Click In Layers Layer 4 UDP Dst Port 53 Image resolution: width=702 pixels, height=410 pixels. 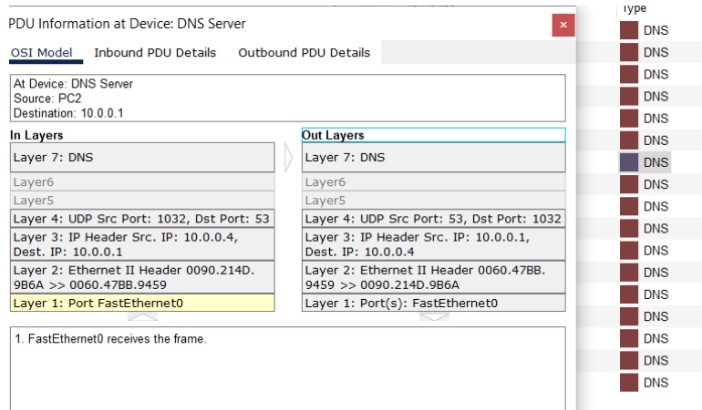pos(141,219)
